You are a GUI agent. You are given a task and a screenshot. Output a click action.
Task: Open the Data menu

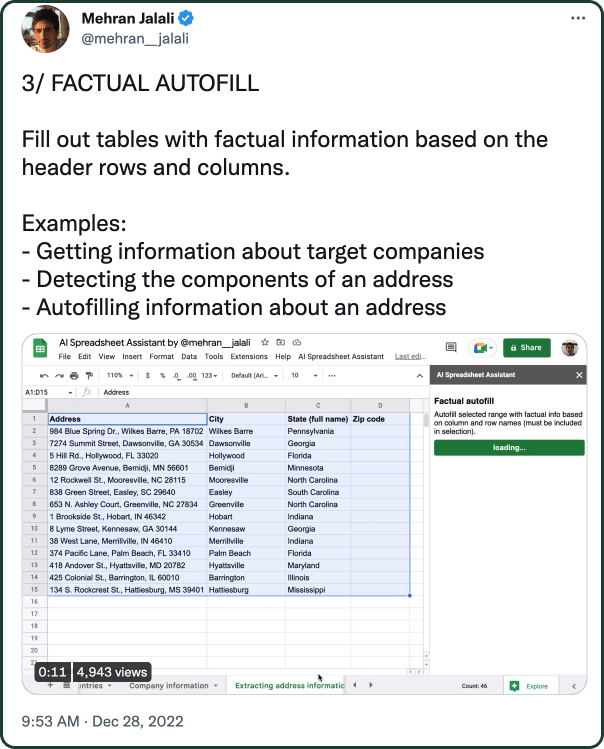click(189, 356)
